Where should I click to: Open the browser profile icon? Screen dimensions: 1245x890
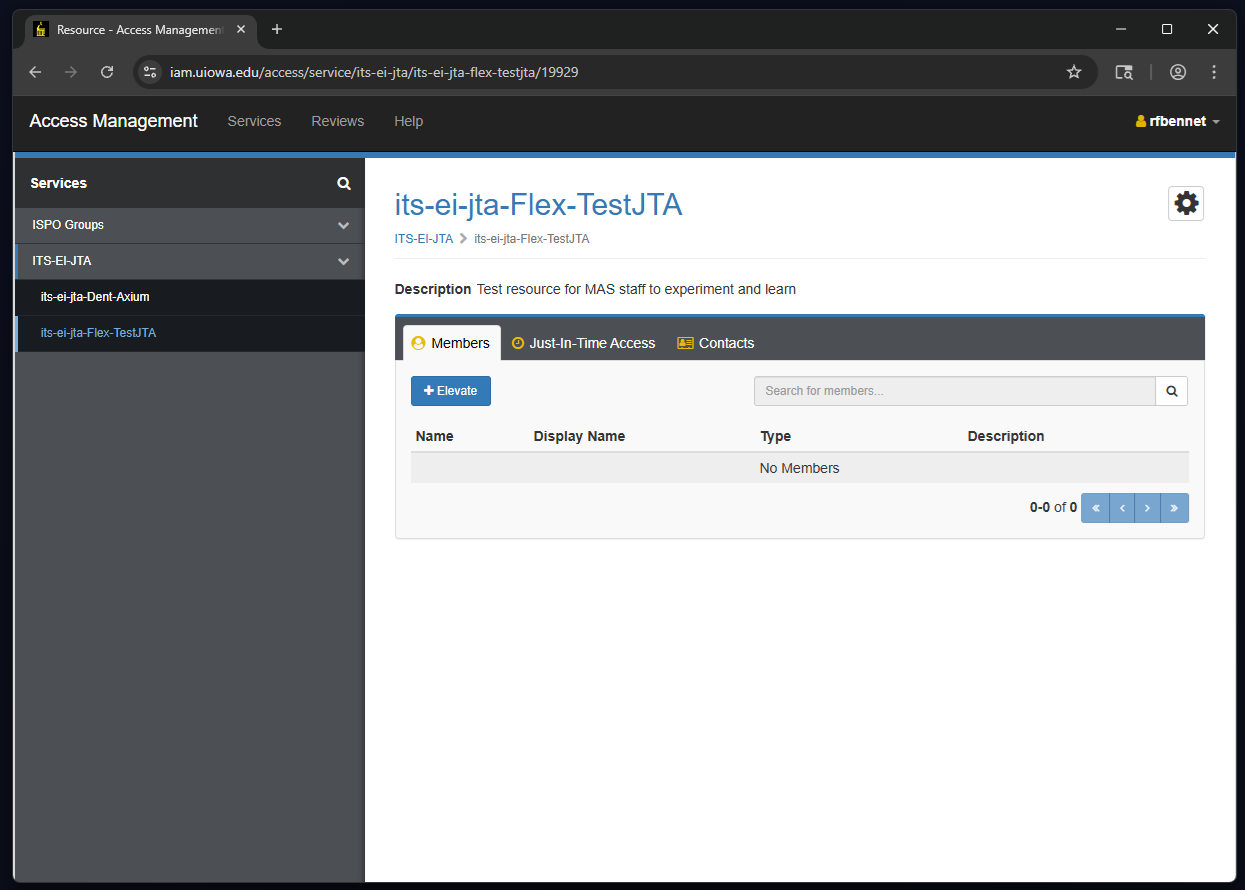tap(1178, 72)
